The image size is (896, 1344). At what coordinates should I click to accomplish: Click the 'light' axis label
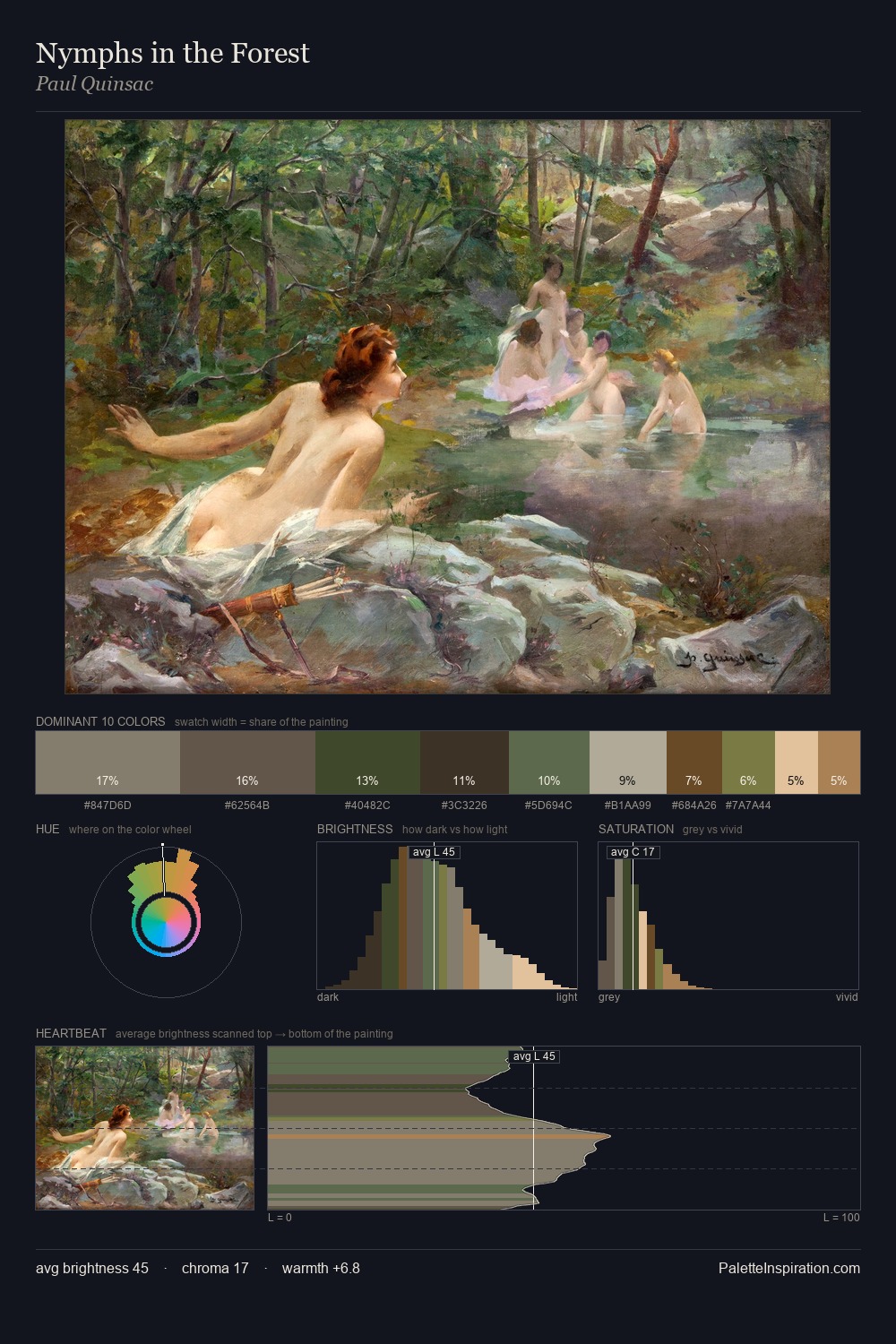[566, 997]
